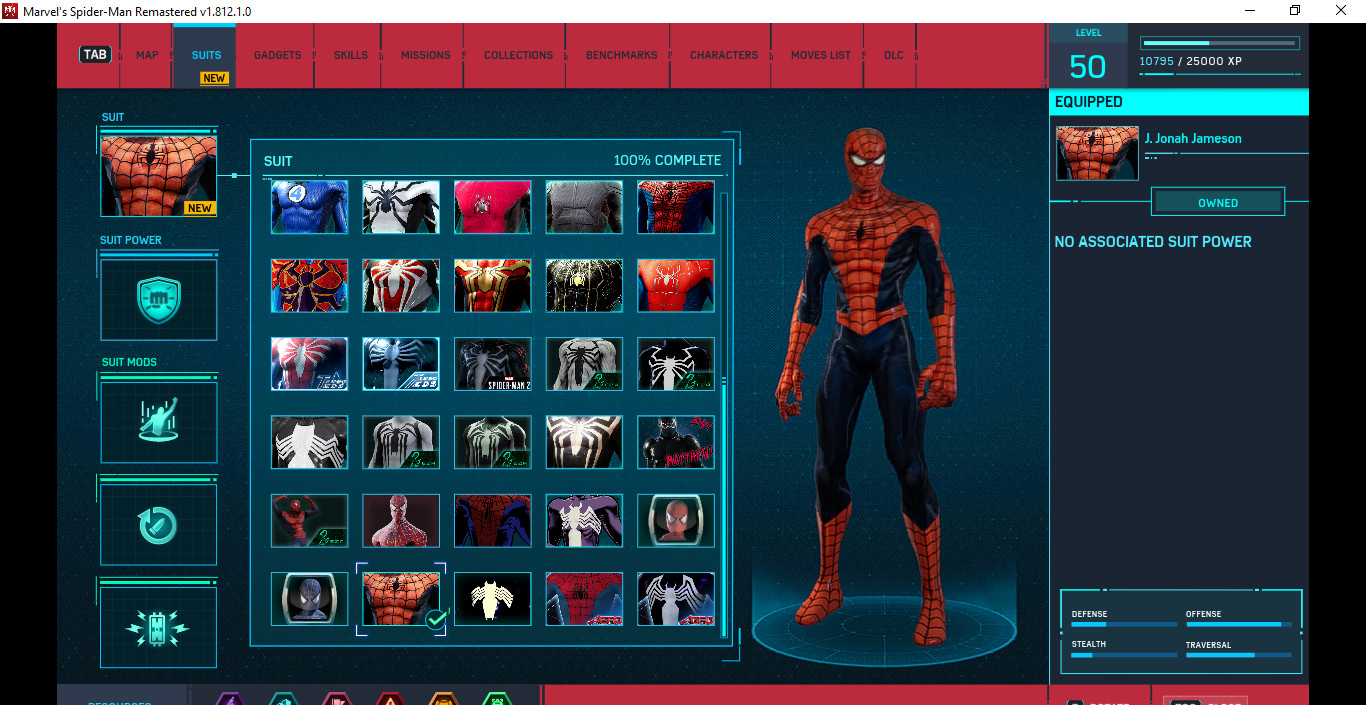Screen dimensions: 1366x705
Task: Click the purple hexagonal resource token icon
Action: point(228,699)
